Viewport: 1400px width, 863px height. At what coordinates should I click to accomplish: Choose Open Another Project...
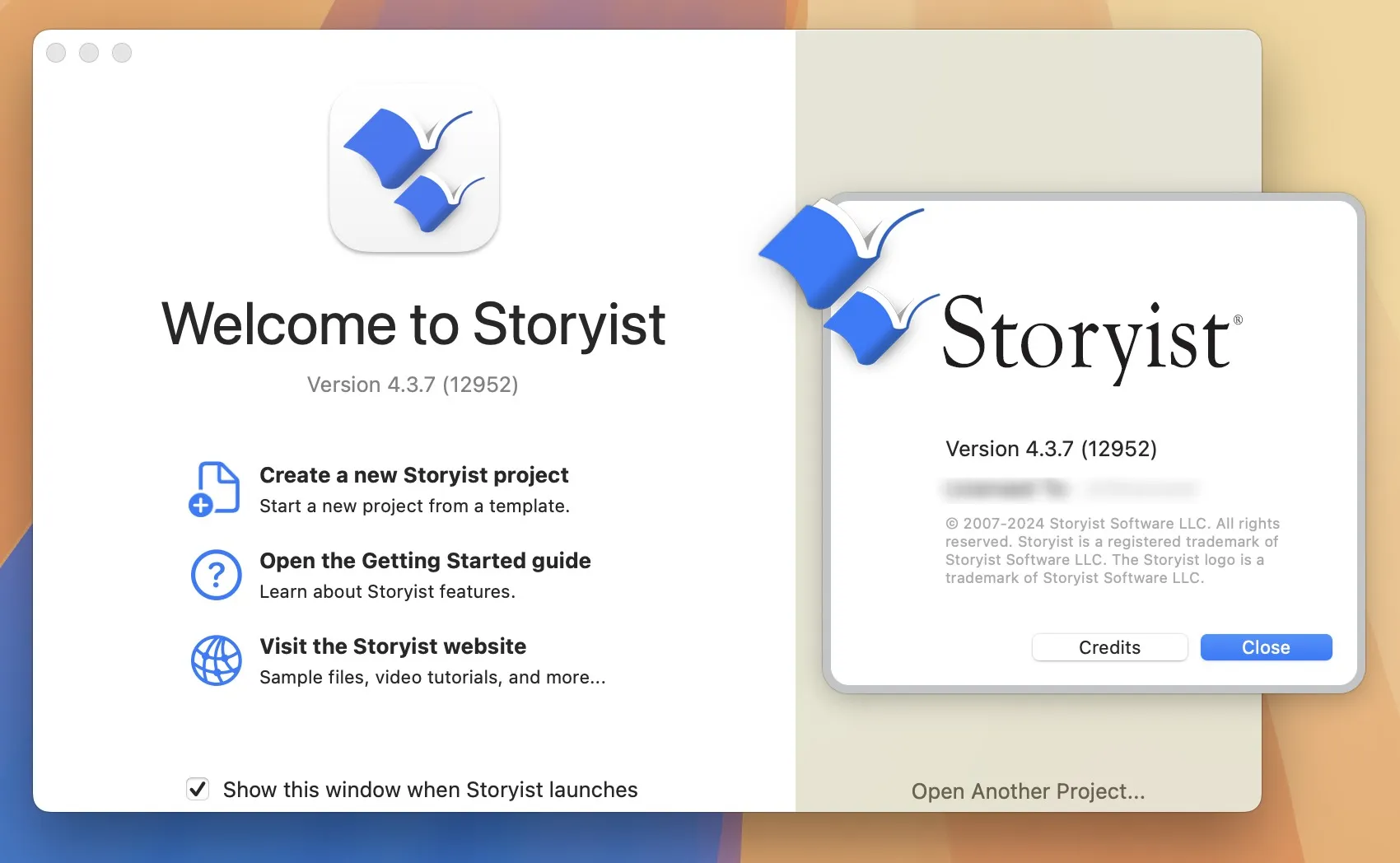click(x=1028, y=791)
